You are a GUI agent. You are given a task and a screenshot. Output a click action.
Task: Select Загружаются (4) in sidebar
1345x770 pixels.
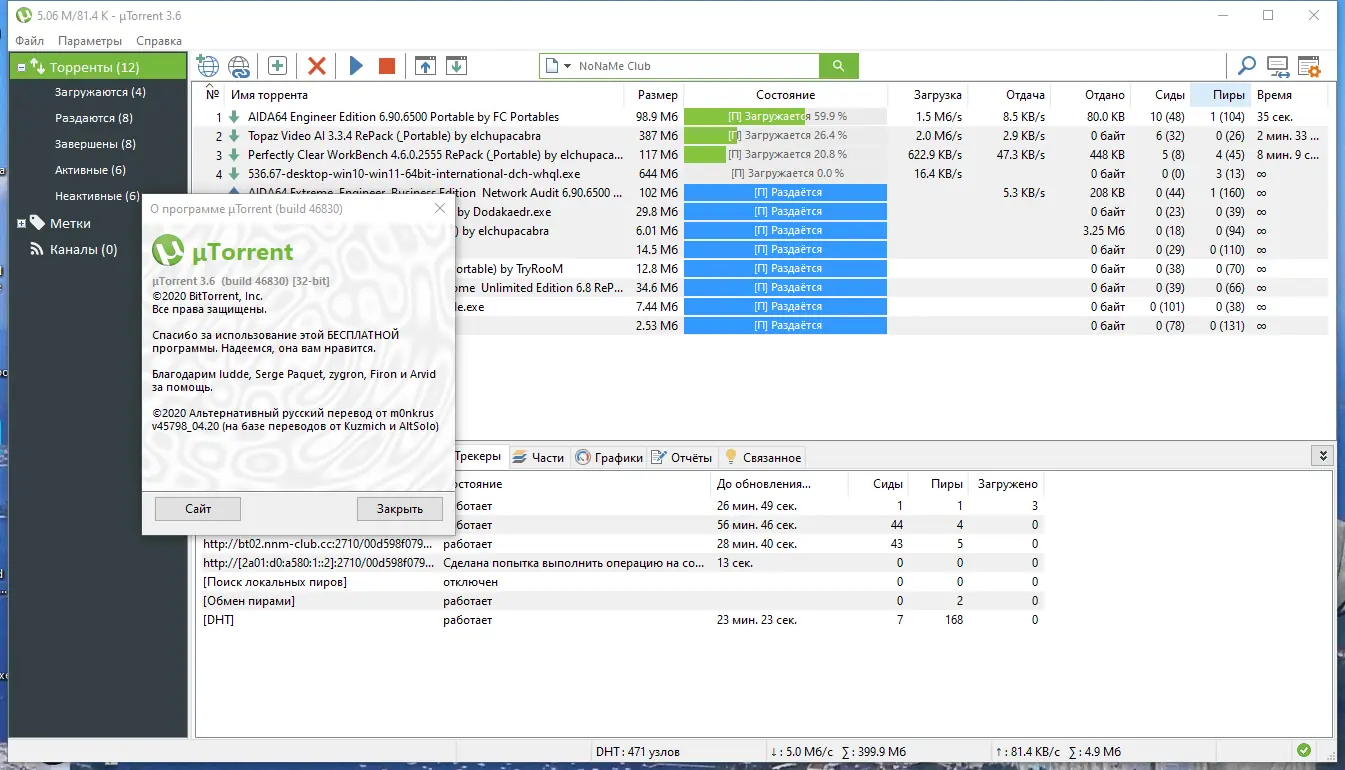tap(100, 92)
